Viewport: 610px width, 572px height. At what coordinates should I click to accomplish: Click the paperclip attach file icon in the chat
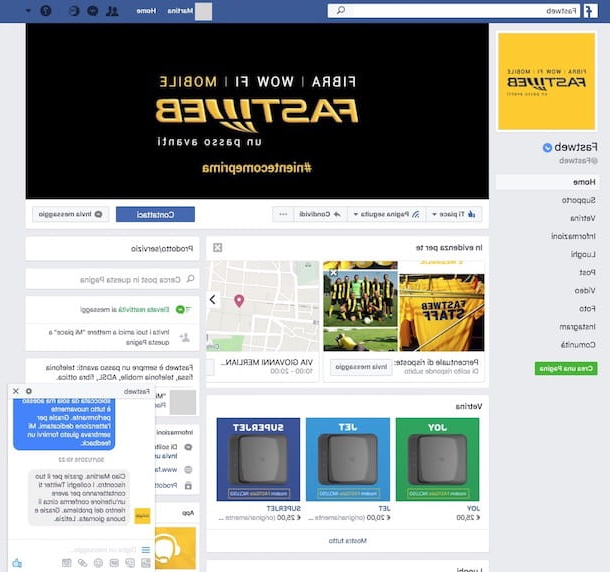(x=82, y=563)
